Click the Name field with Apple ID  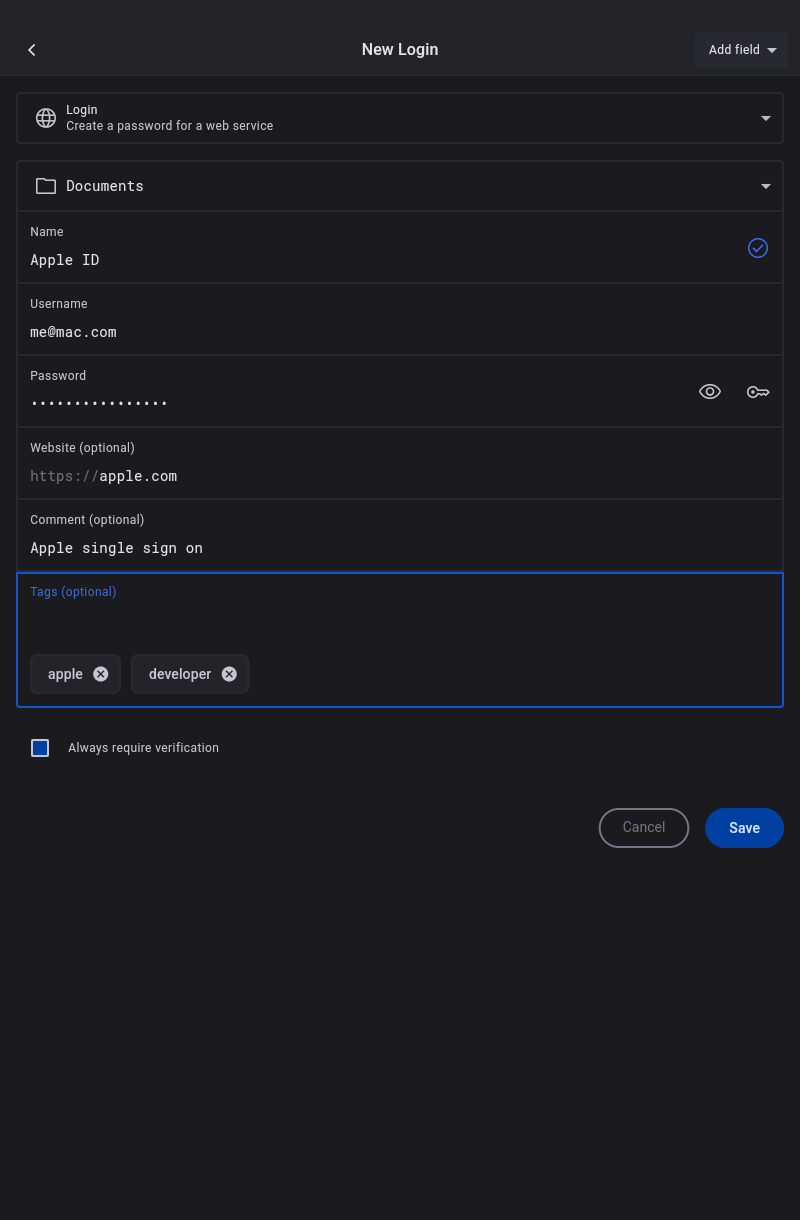(x=380, y=260)
